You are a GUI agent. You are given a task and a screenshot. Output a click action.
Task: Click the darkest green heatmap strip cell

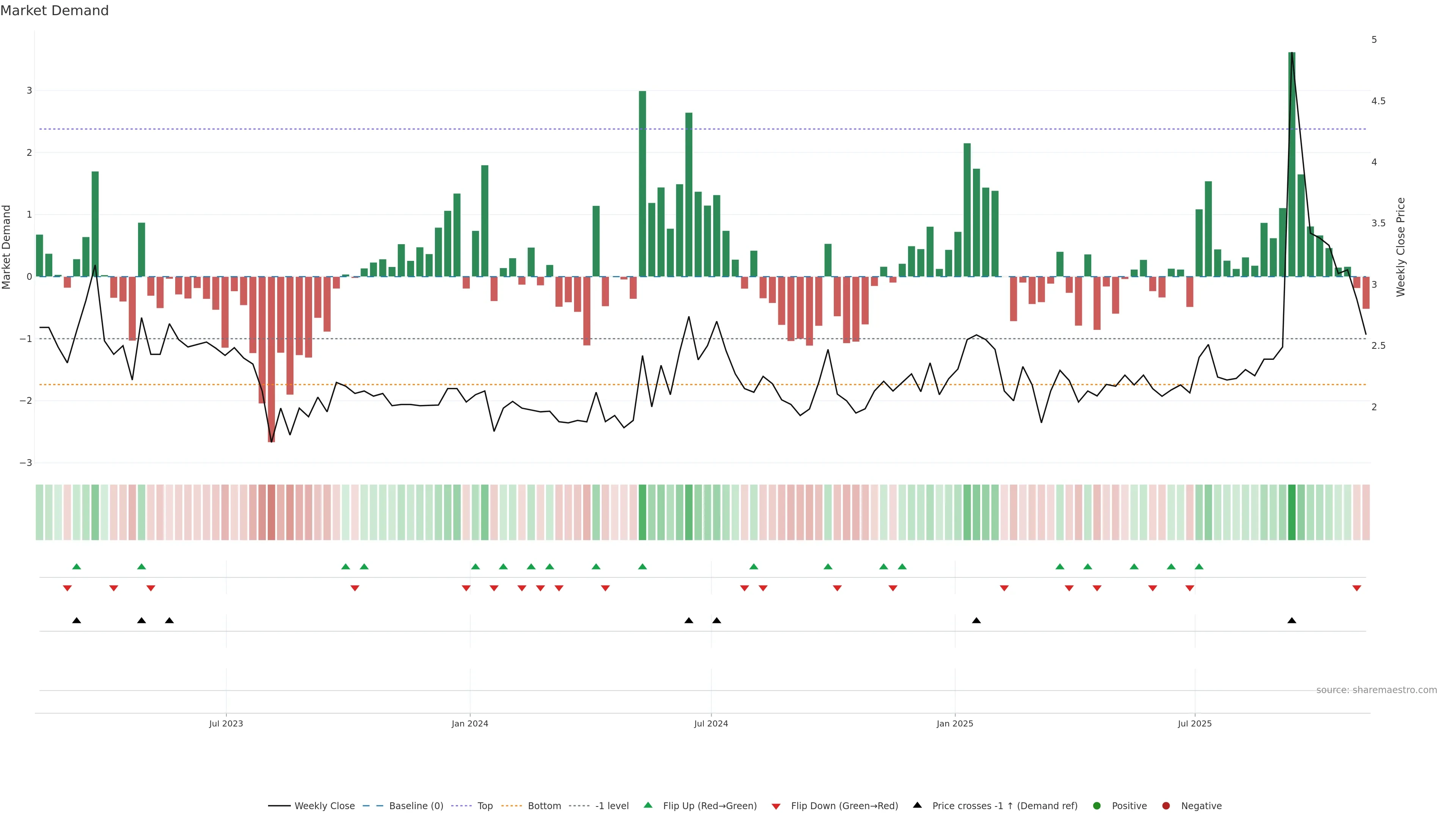[1291, 512]
